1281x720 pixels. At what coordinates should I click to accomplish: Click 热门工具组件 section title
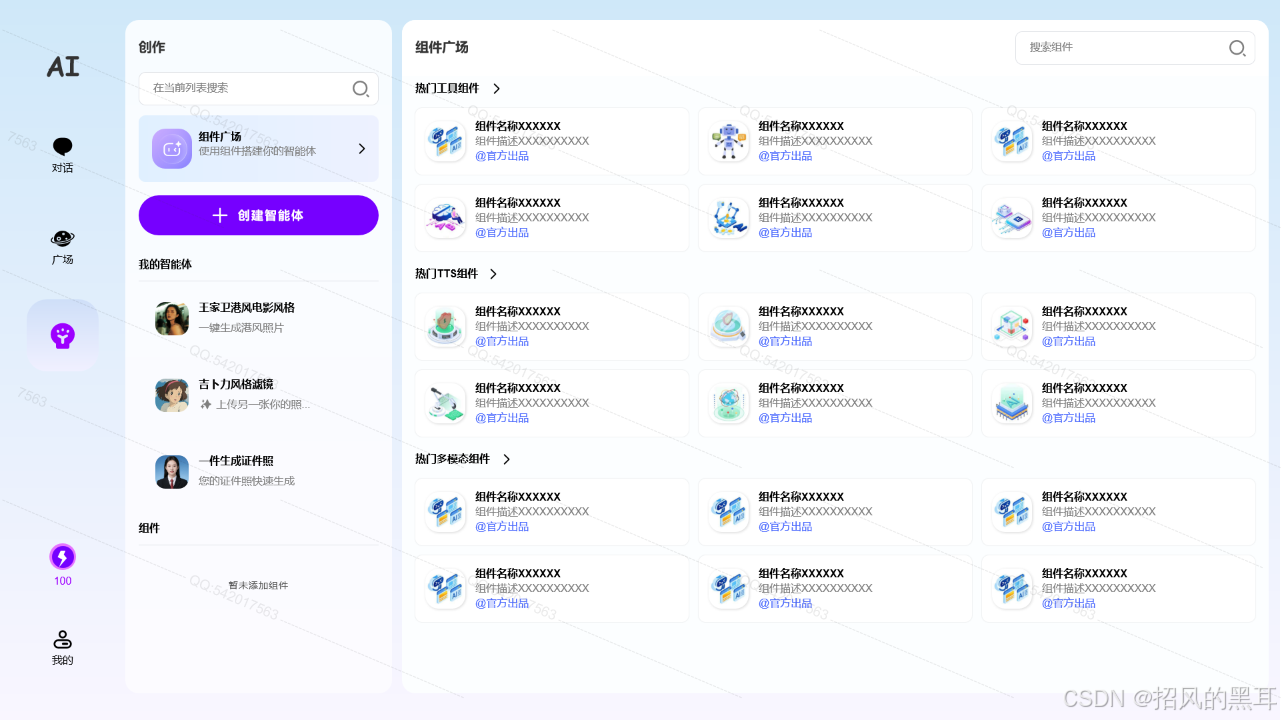pos(447,89)
